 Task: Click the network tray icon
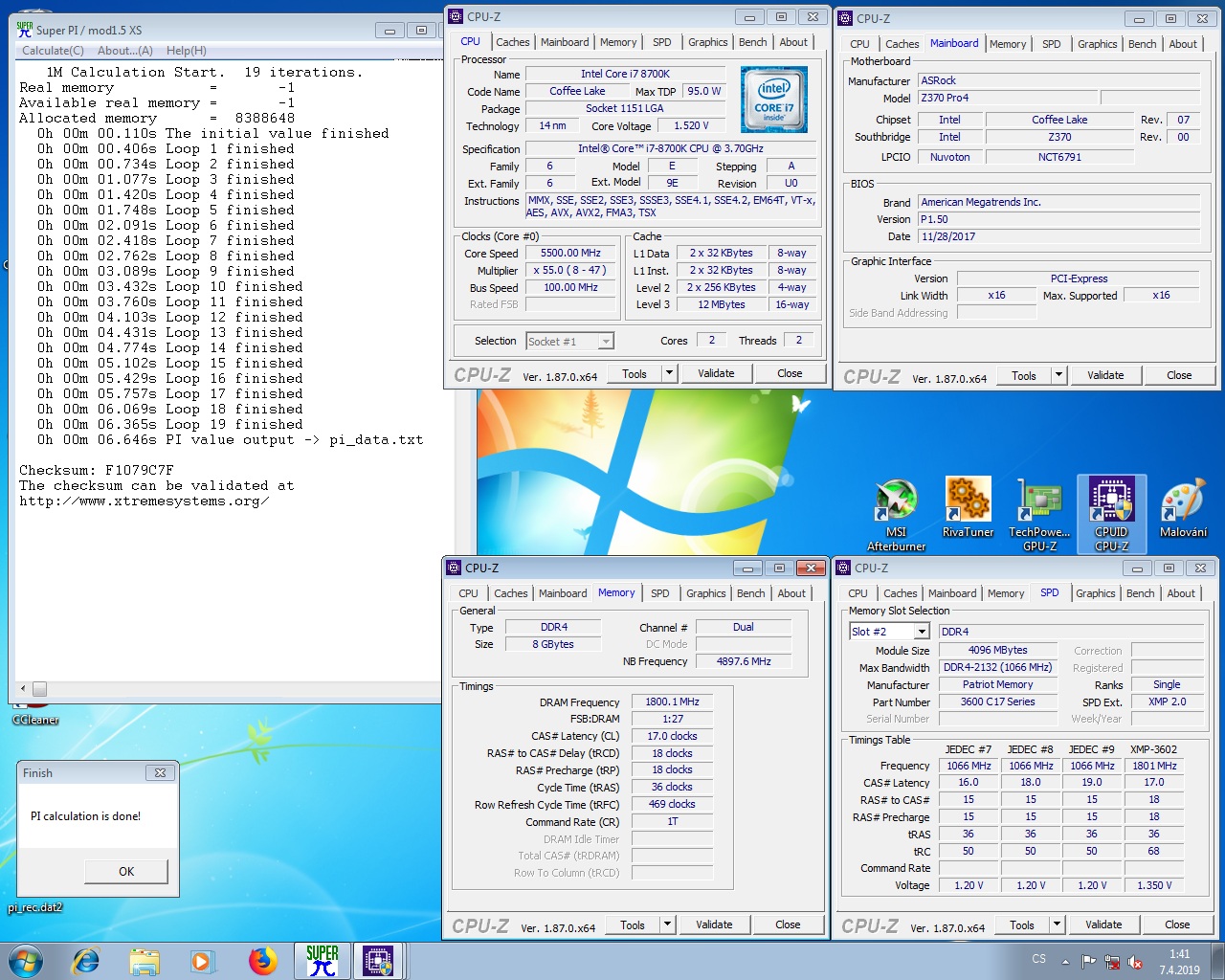1112,961
